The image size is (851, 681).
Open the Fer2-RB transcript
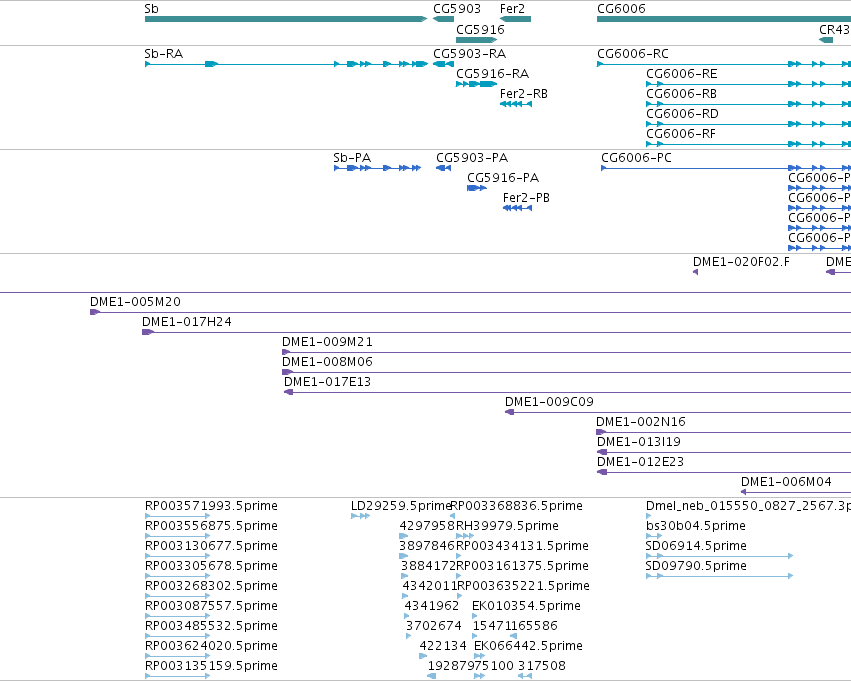pyautogui.click(x=516, y=104)
